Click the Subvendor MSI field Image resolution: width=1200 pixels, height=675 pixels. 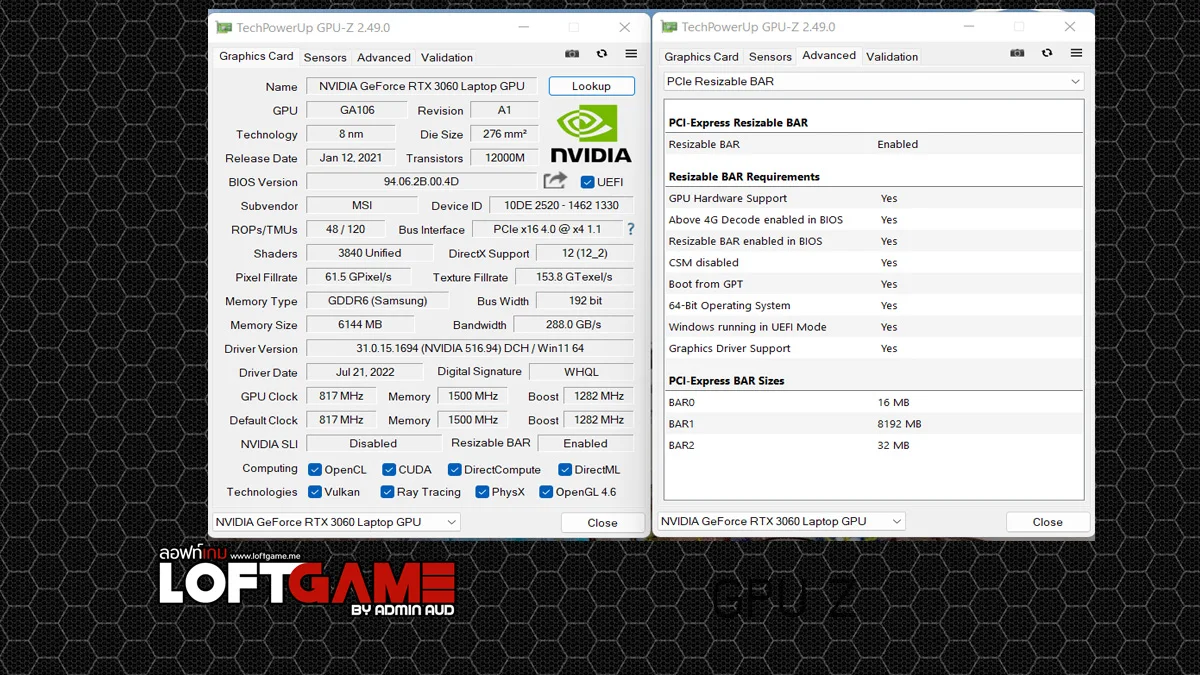coord(362,205)
